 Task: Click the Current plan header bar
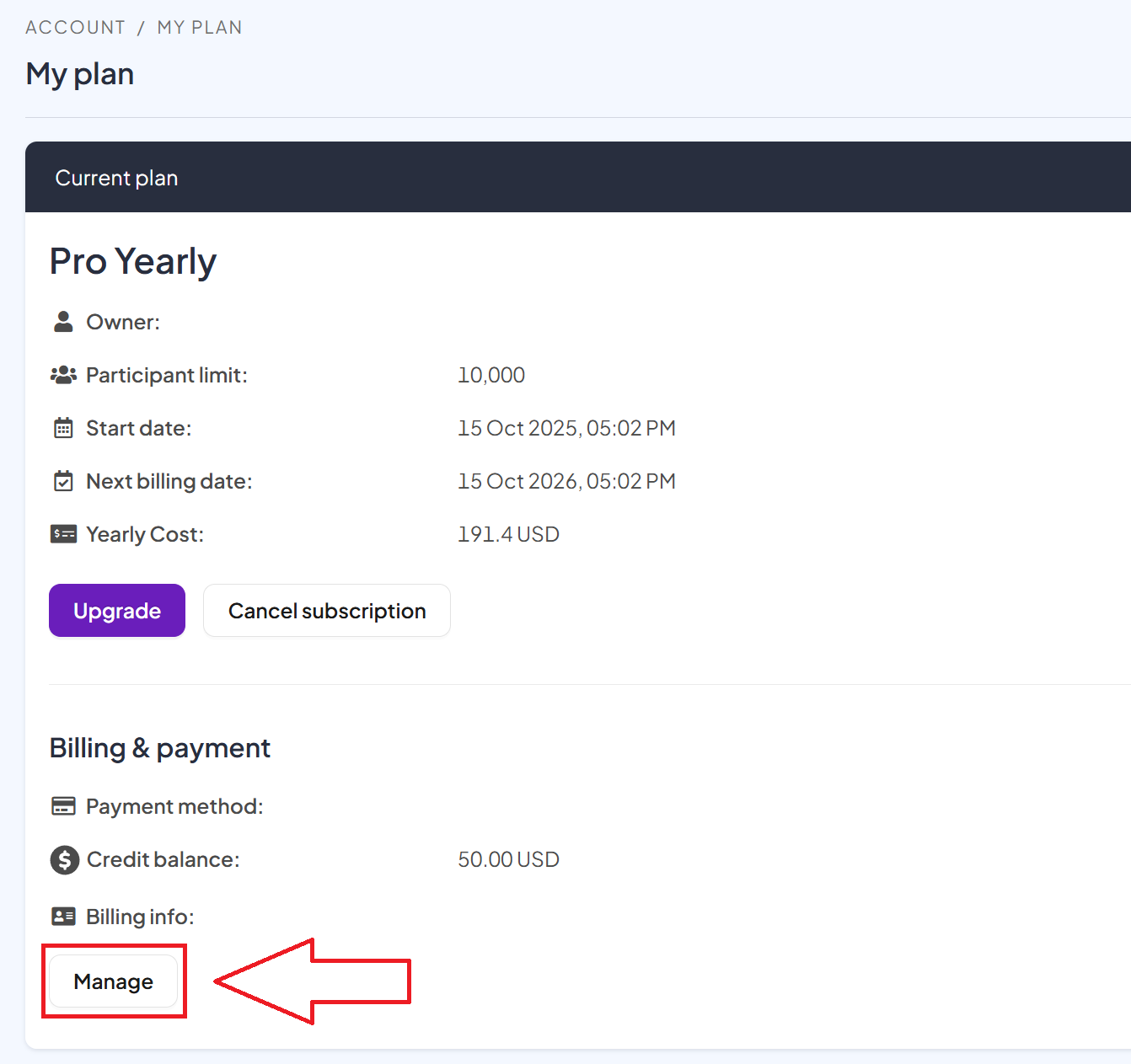578,178
